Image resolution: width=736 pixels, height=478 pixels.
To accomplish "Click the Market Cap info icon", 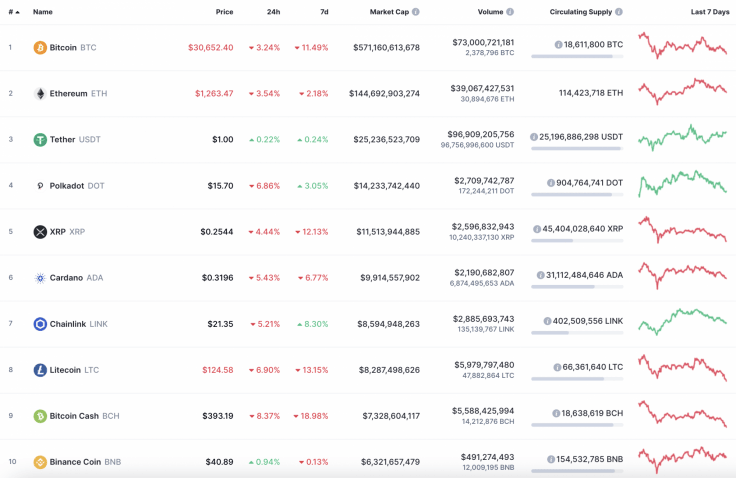I will point(416,12).
